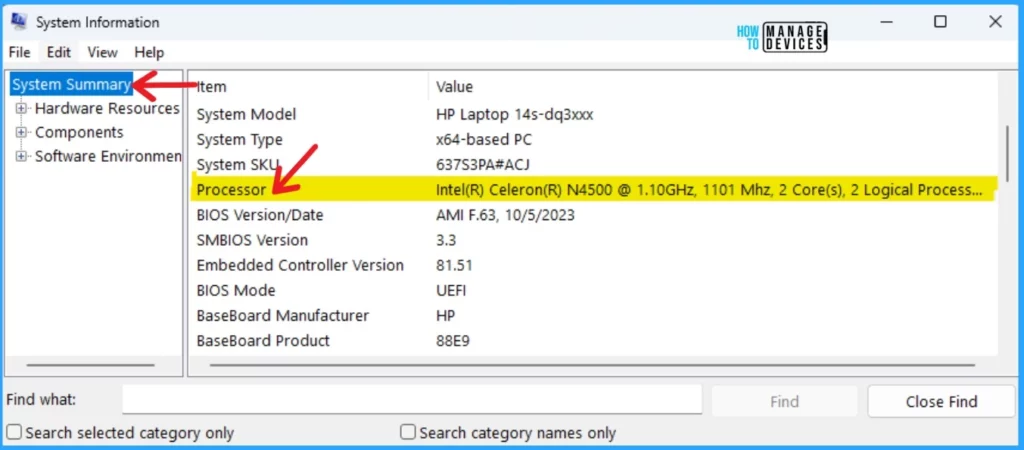Click the Find what input field

pyautogui.click(x=411, y=400)
